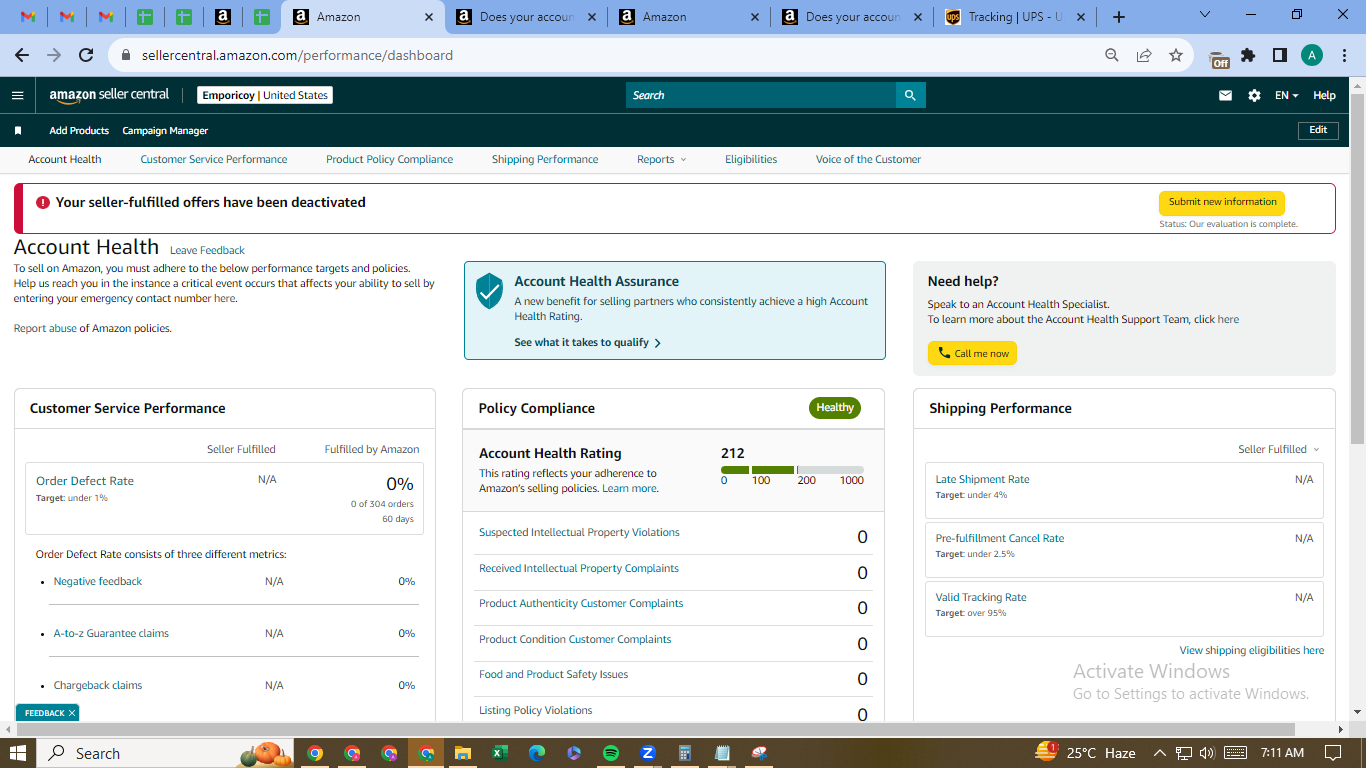Screen dimensions: 1366x768
Task: Go to Product Policy Compliance tab
Action: click(390, 160)
